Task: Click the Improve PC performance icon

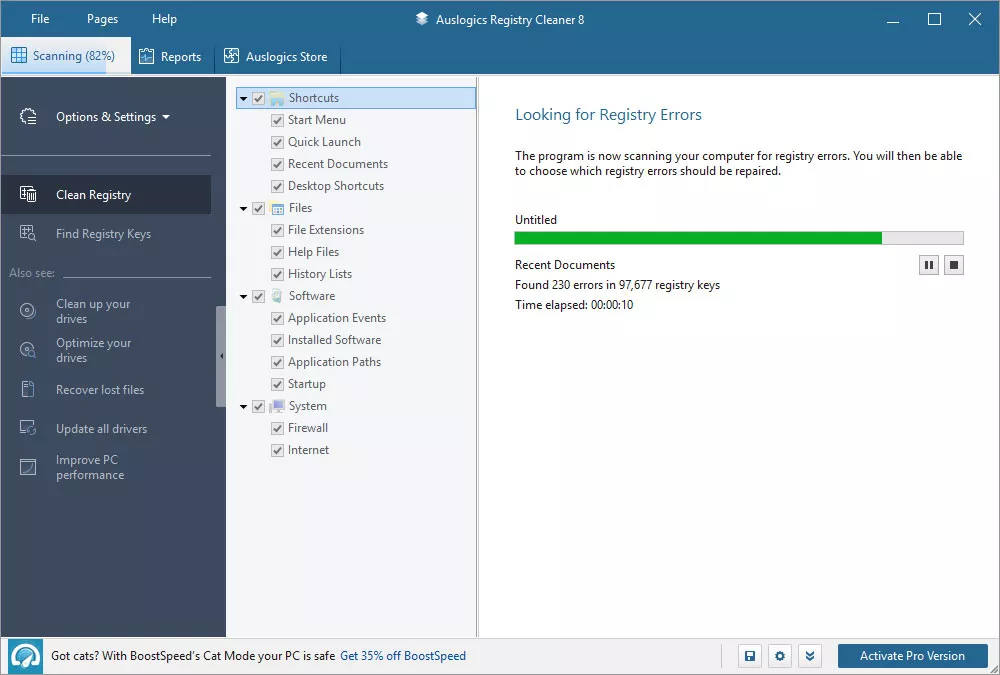Action: [x=28, y=467]
